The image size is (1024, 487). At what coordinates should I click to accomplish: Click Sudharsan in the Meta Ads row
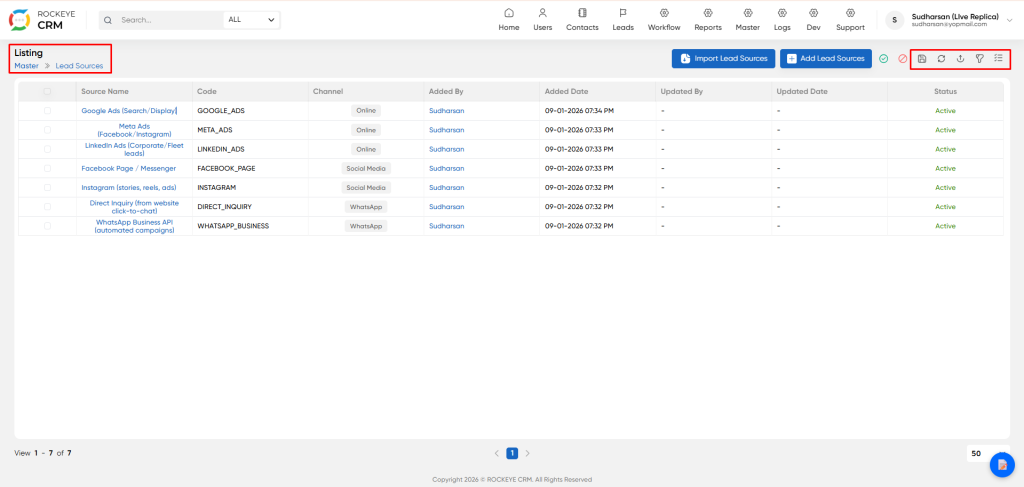pyautogui.click(x=447, y=130)
